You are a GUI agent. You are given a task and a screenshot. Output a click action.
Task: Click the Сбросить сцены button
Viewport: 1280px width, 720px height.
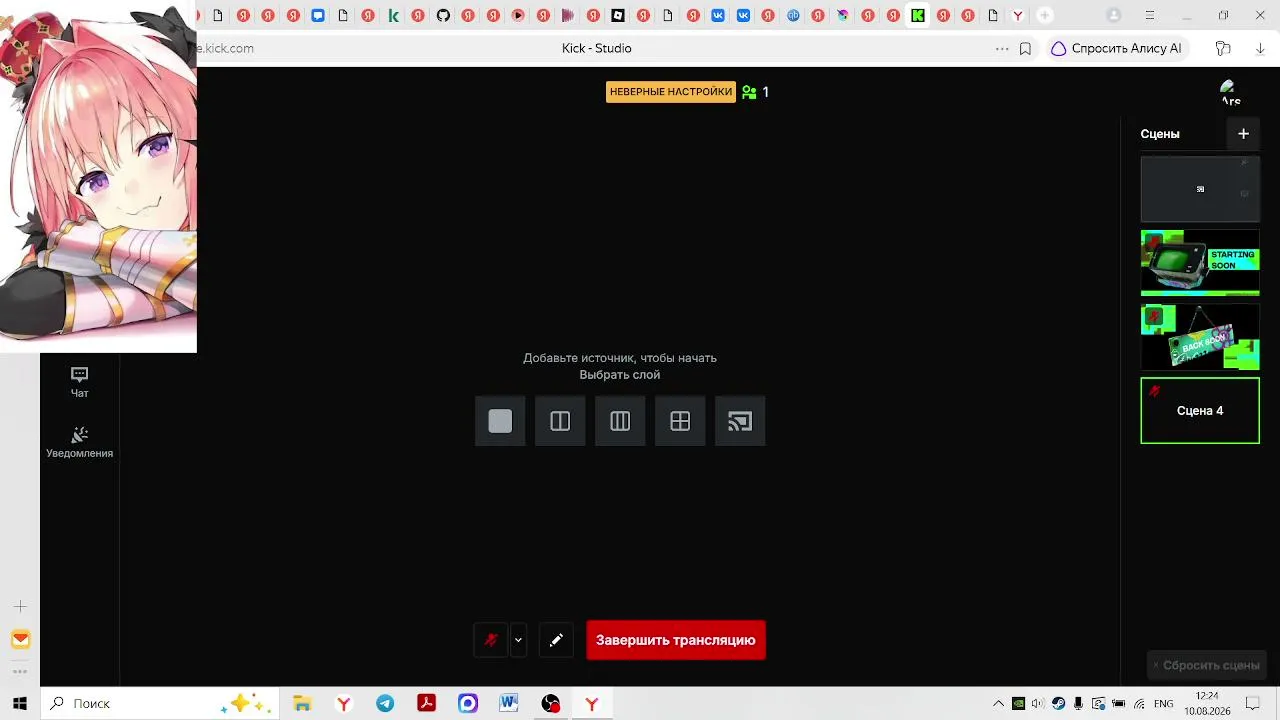pyautogui.click(x=1207, y=665)
